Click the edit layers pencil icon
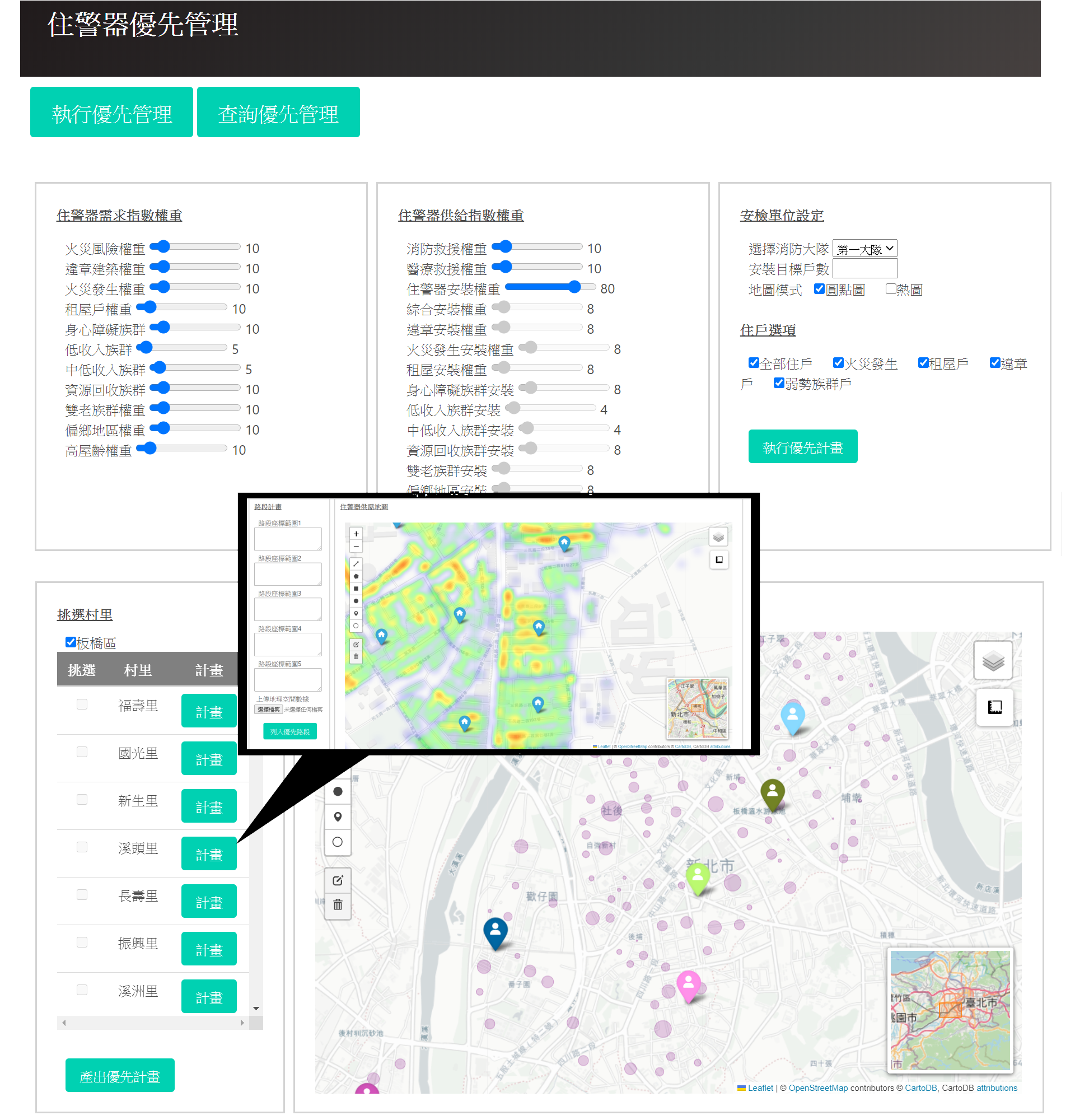1075x1120 pixels. (338, 880)
